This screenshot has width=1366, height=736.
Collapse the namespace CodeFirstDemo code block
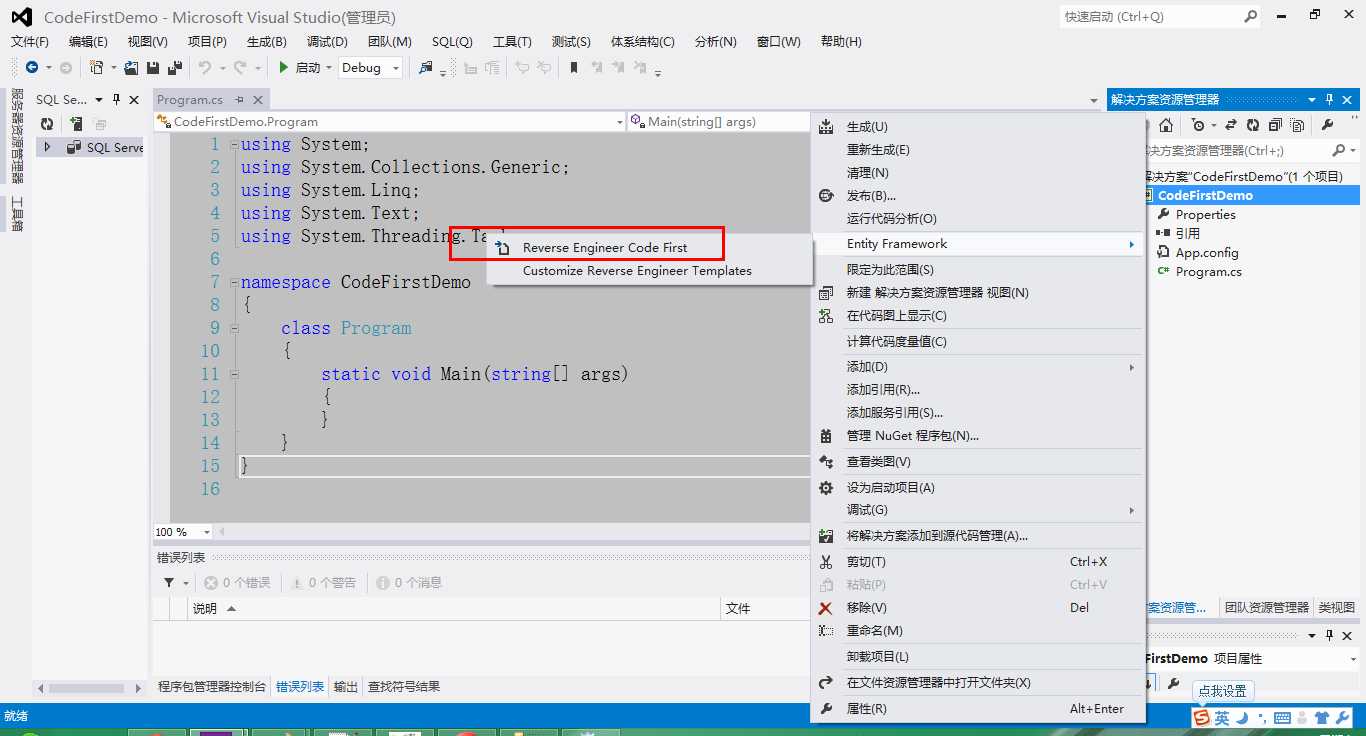click(x=234, y=282)
